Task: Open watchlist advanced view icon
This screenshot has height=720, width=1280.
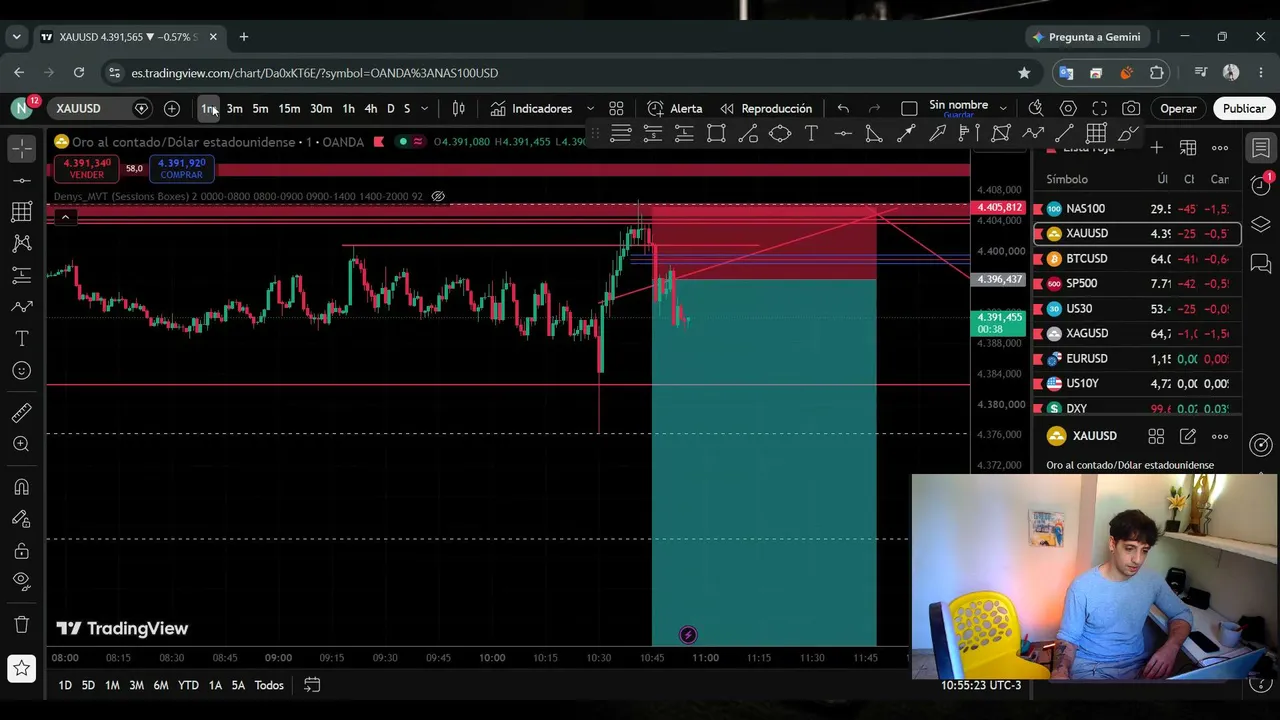Action: tap(1188, 148)
